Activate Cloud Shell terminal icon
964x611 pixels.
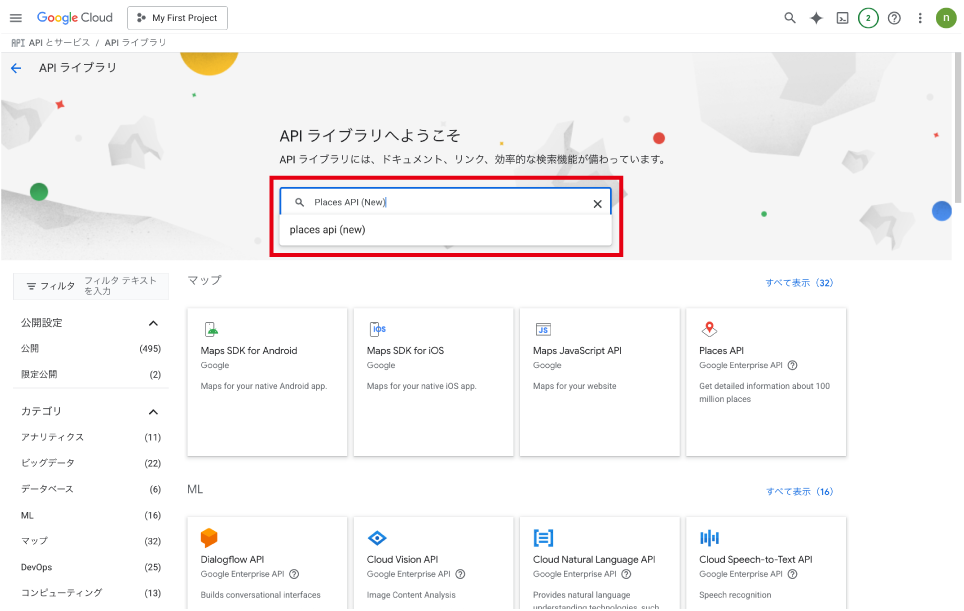(x=842, y=18)
